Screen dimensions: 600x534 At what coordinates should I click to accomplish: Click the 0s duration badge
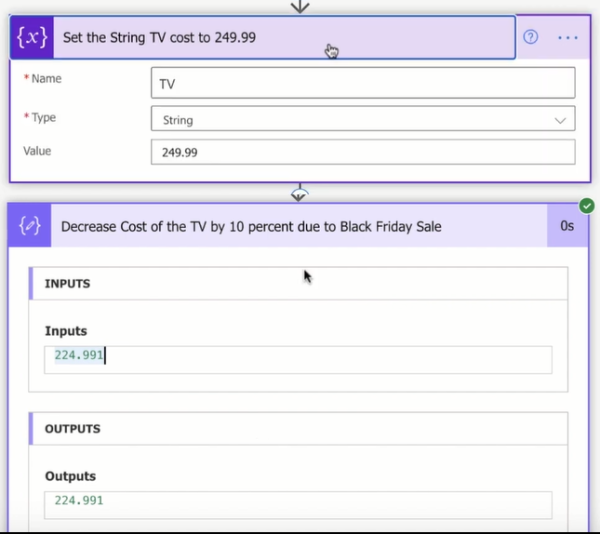tap(567, 226)
